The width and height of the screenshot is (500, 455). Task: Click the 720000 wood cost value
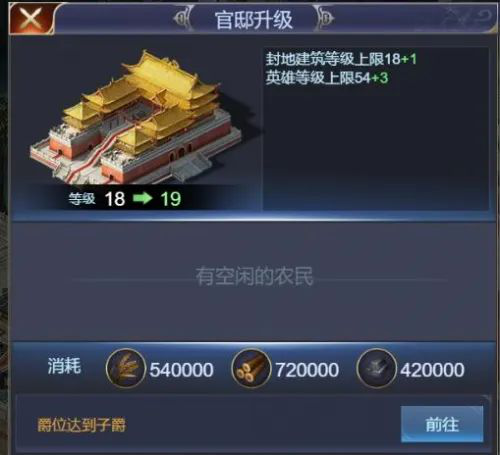point(307,370)
